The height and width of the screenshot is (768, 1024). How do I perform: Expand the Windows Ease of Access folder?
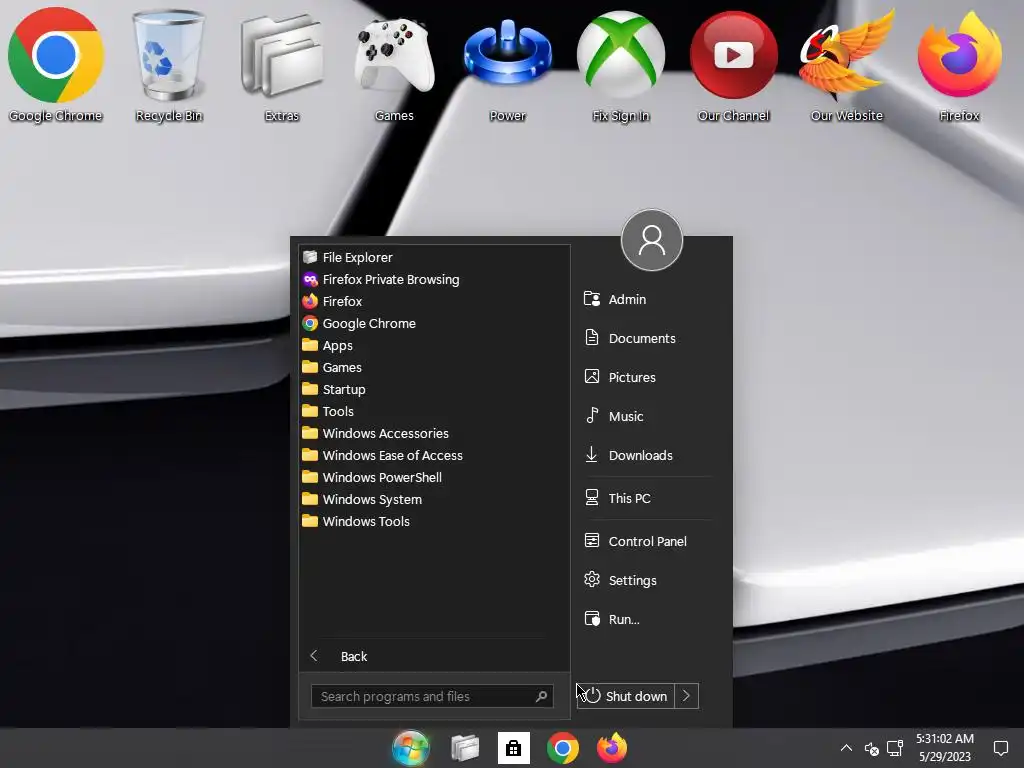pos(434,455)
